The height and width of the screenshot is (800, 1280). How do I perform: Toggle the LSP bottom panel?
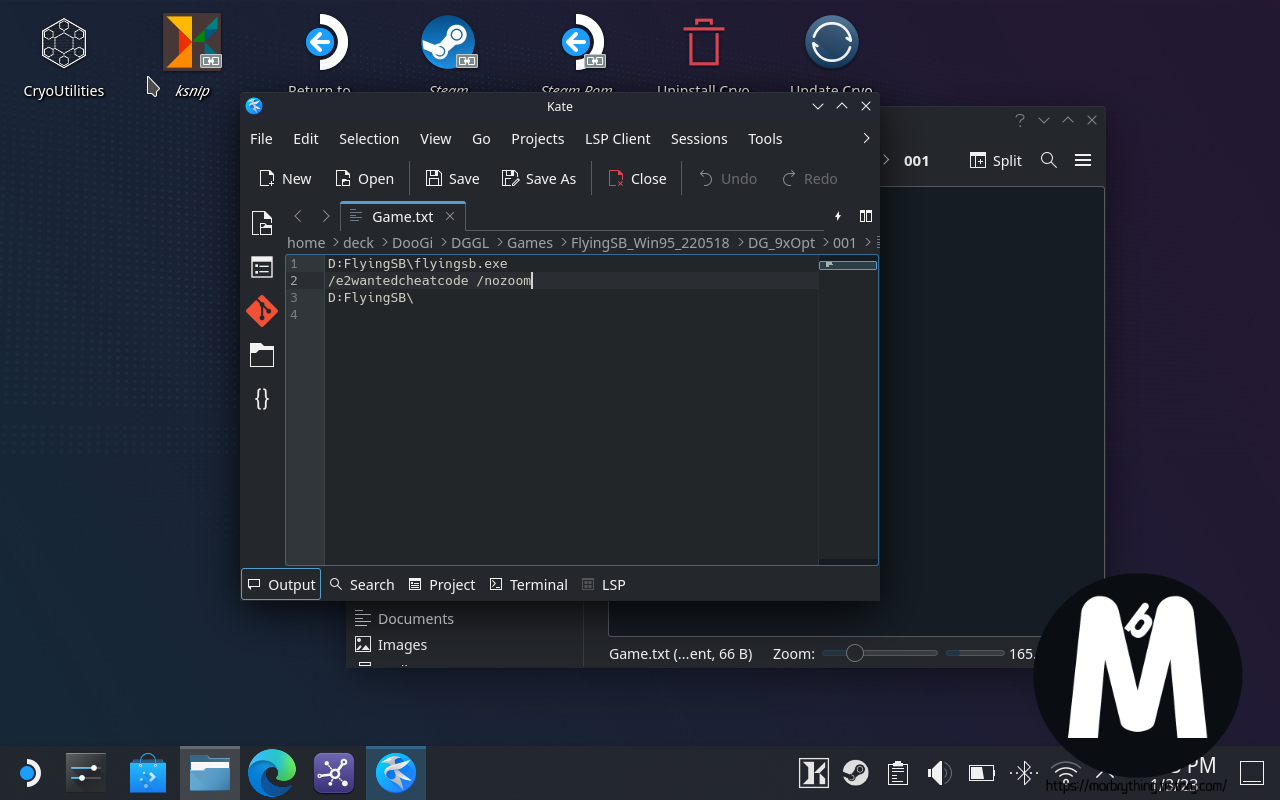click(604, 584)
